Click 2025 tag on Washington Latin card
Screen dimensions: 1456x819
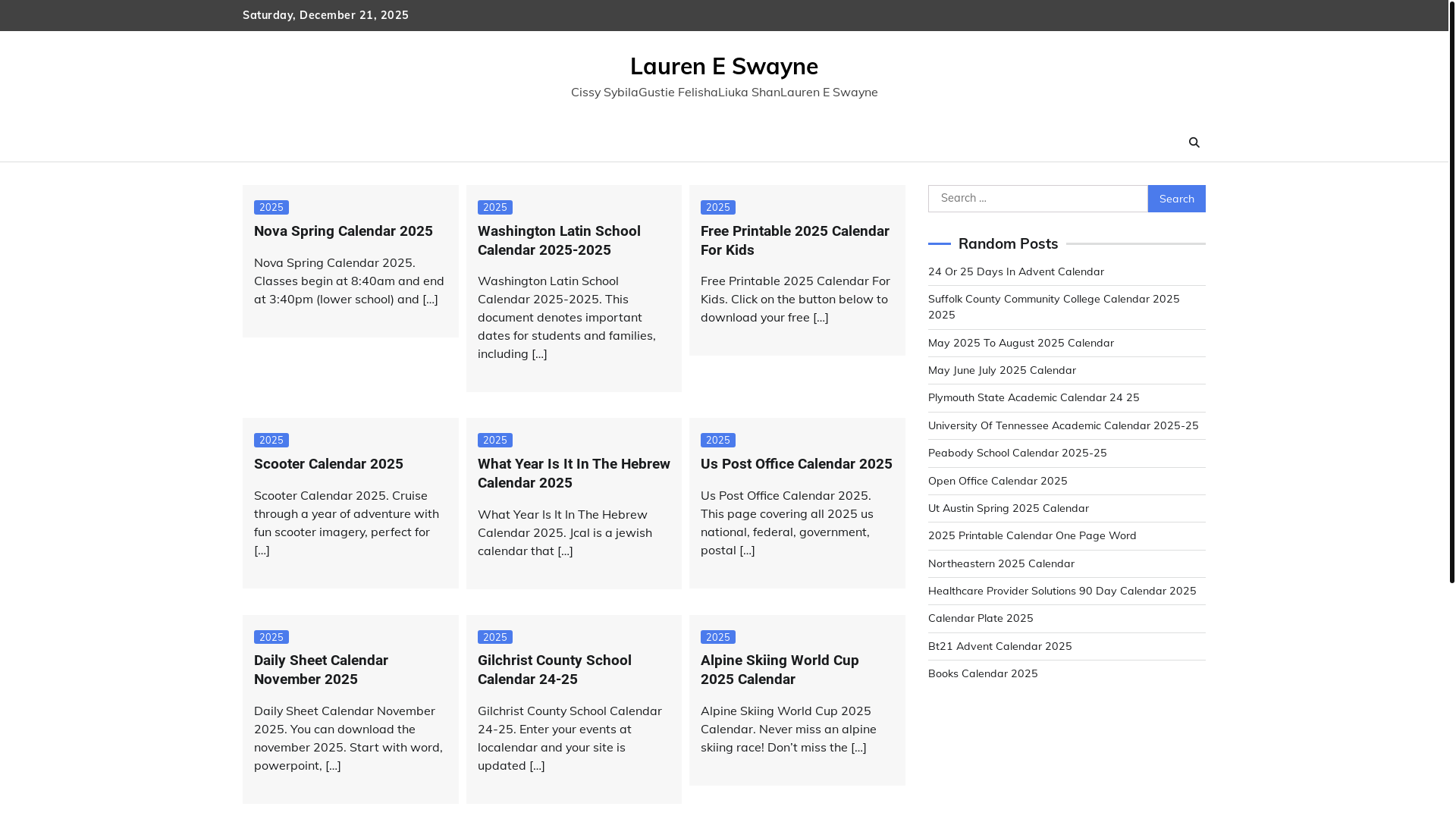(495, 207)
